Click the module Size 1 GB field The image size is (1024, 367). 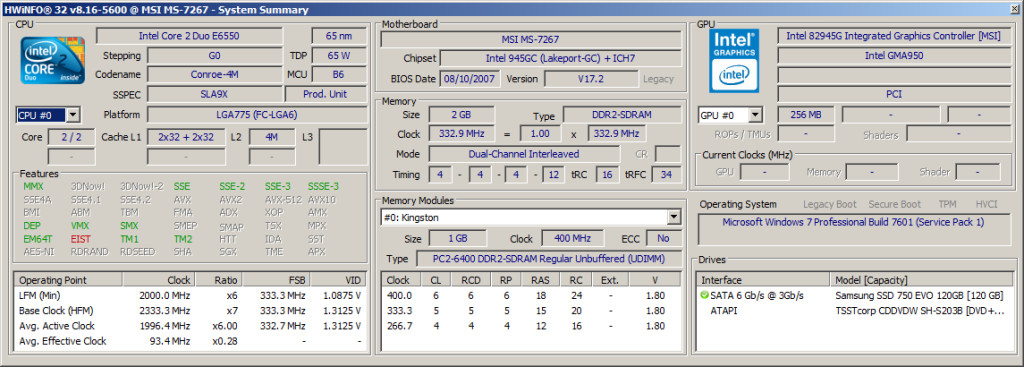click(x=457, y=238)
